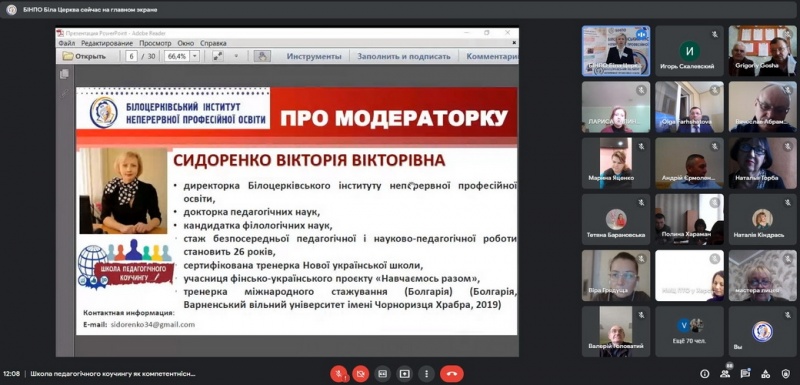Click the fit-page expand arrows icon
Viewport: 800px width, 385px height.
click(x=218, y=56)
